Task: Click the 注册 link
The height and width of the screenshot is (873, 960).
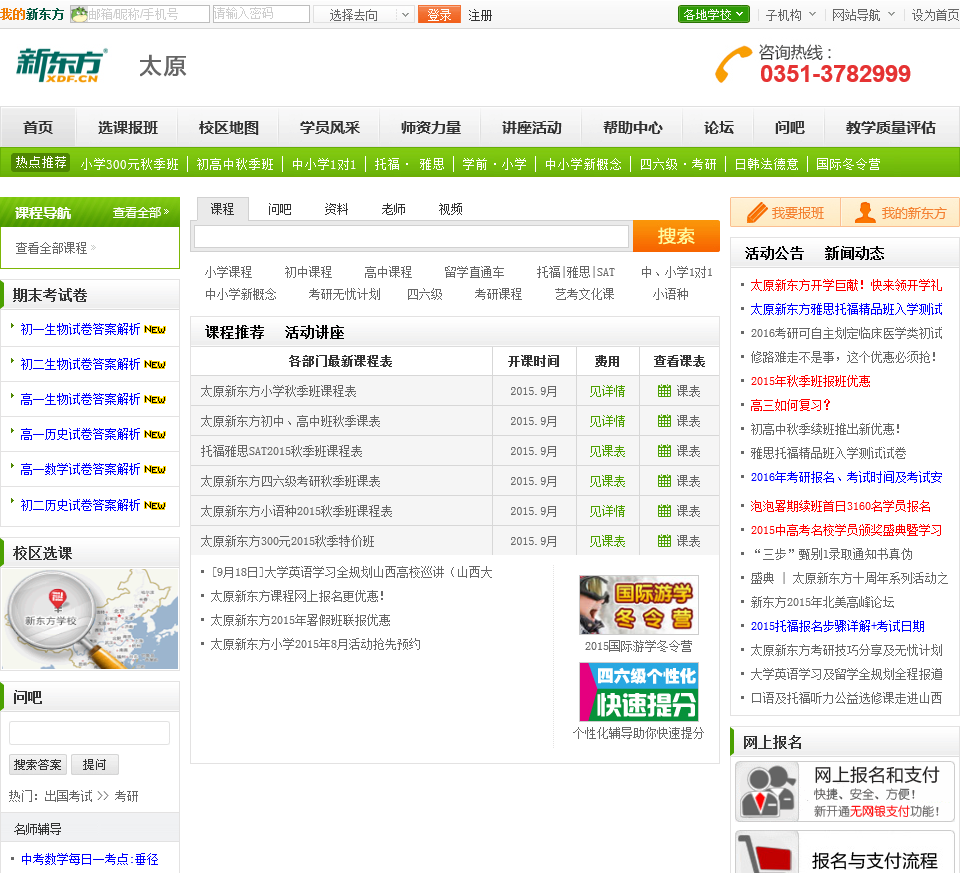Action: [480, 15]
